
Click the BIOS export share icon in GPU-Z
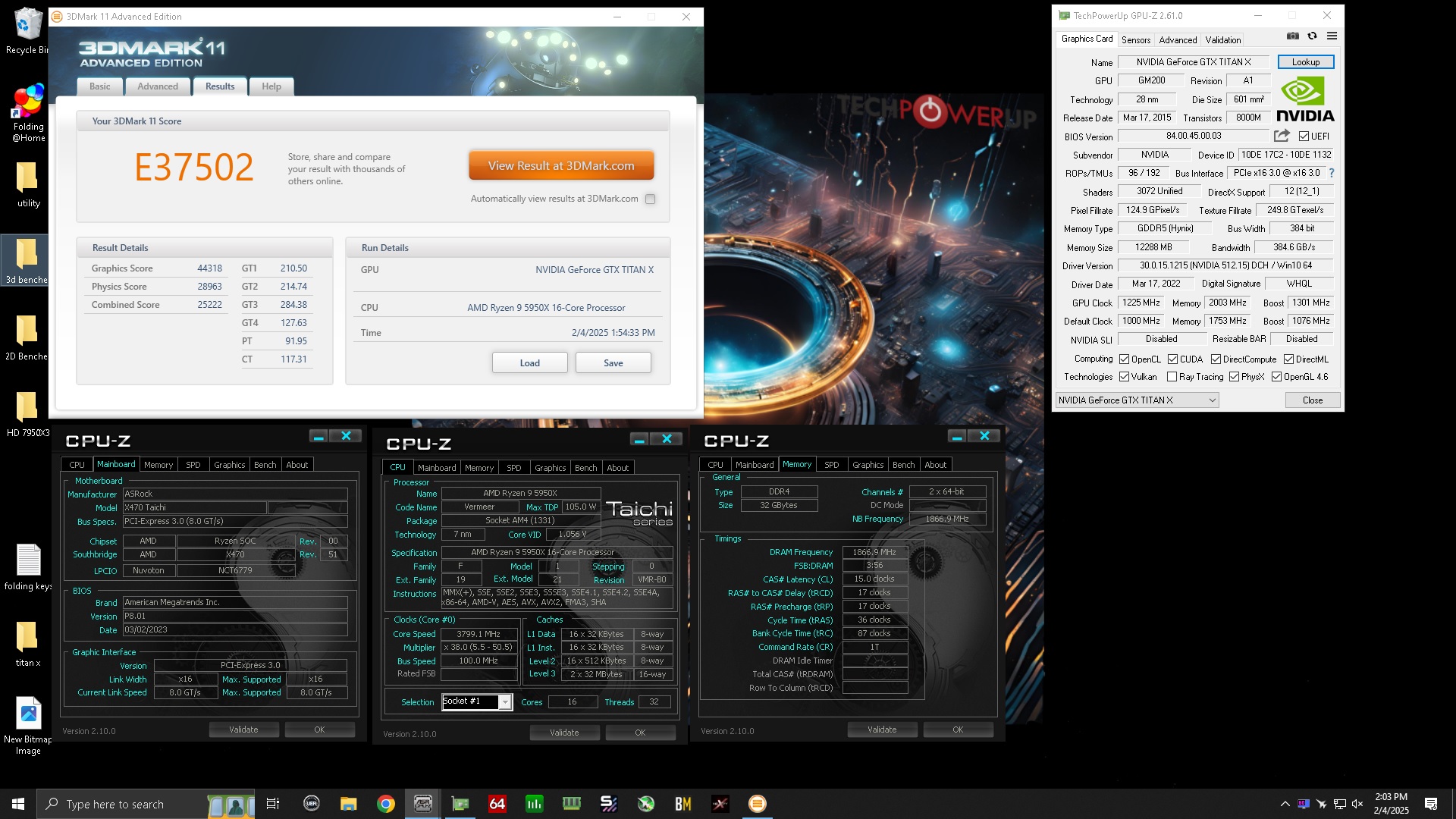point(1282,136)
